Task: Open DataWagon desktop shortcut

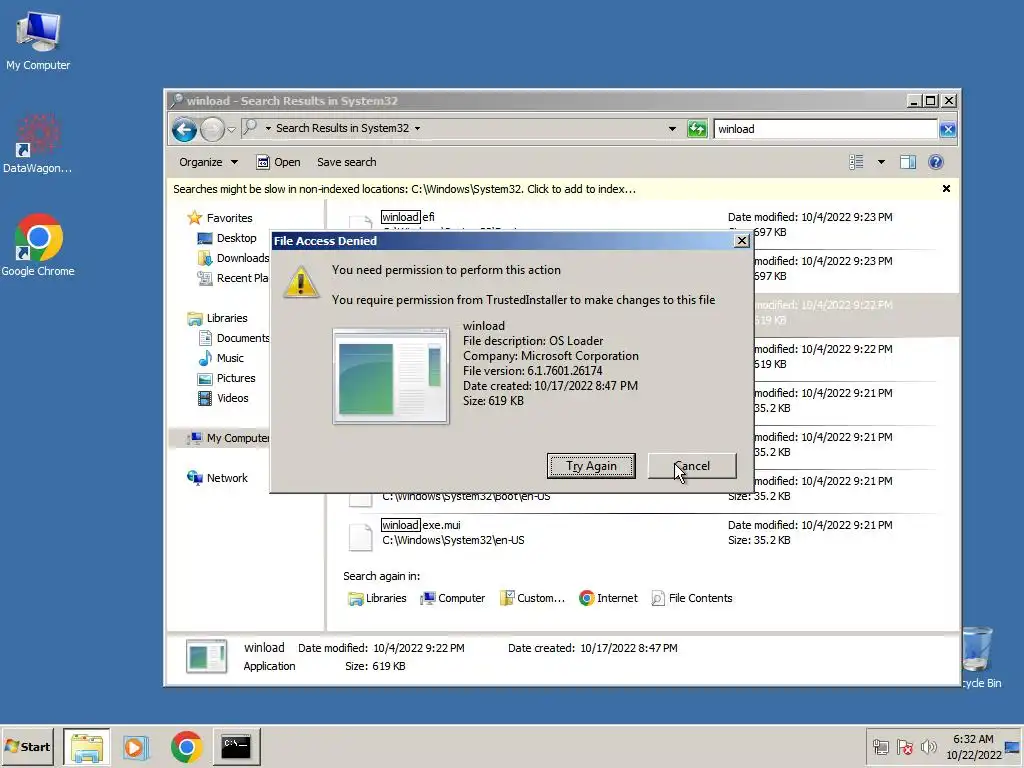Action: 37,144
